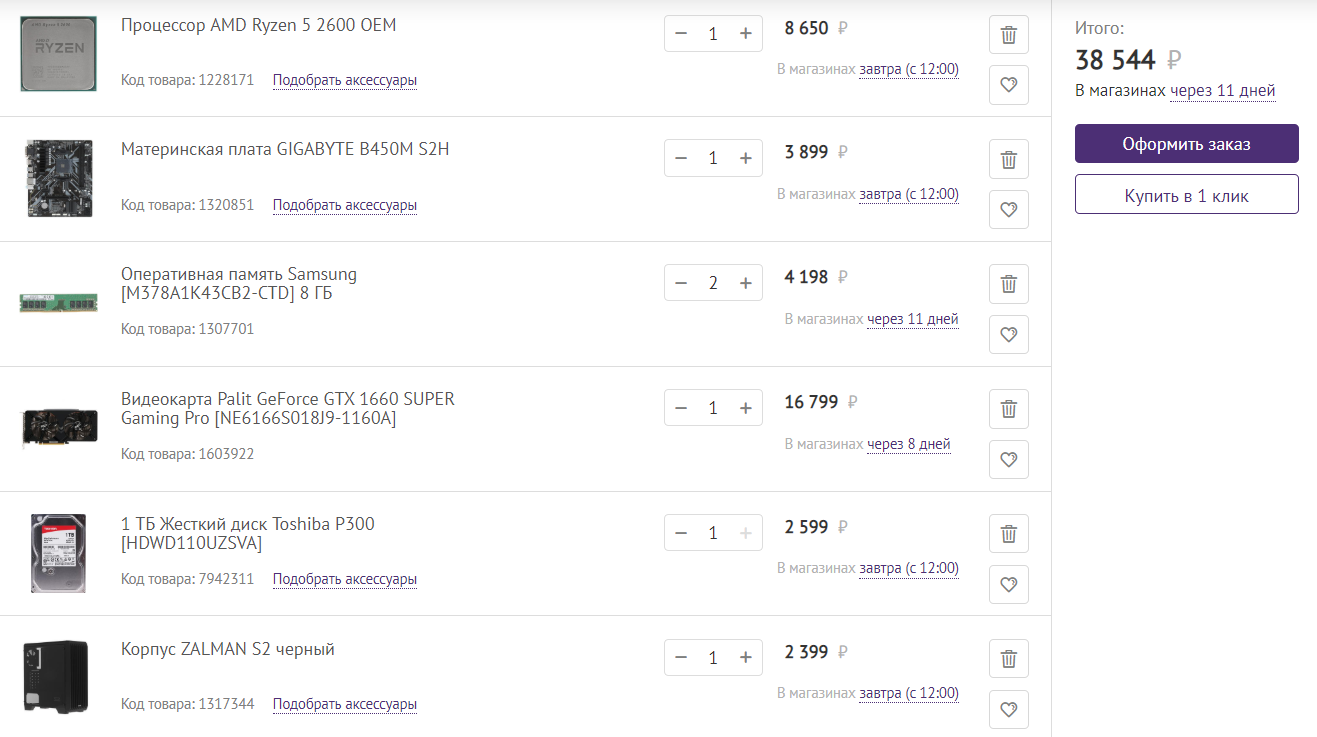
Task: Remove Samsung RAM from the cart
Action: (x=1008, y=284)
